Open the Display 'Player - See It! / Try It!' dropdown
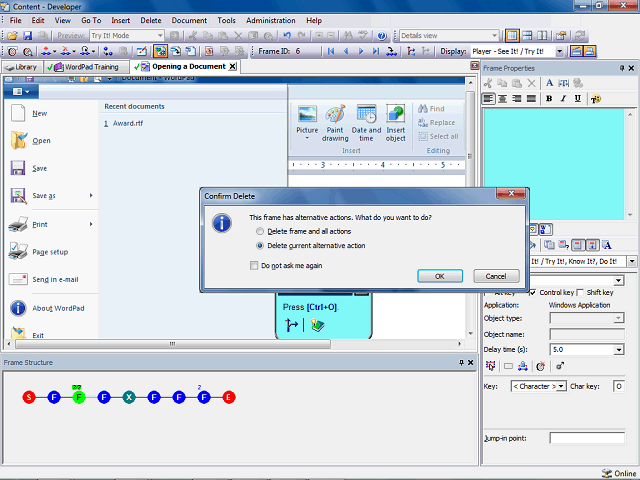The width and height of the screenshot is (640, 480). (x=560, y=51)
